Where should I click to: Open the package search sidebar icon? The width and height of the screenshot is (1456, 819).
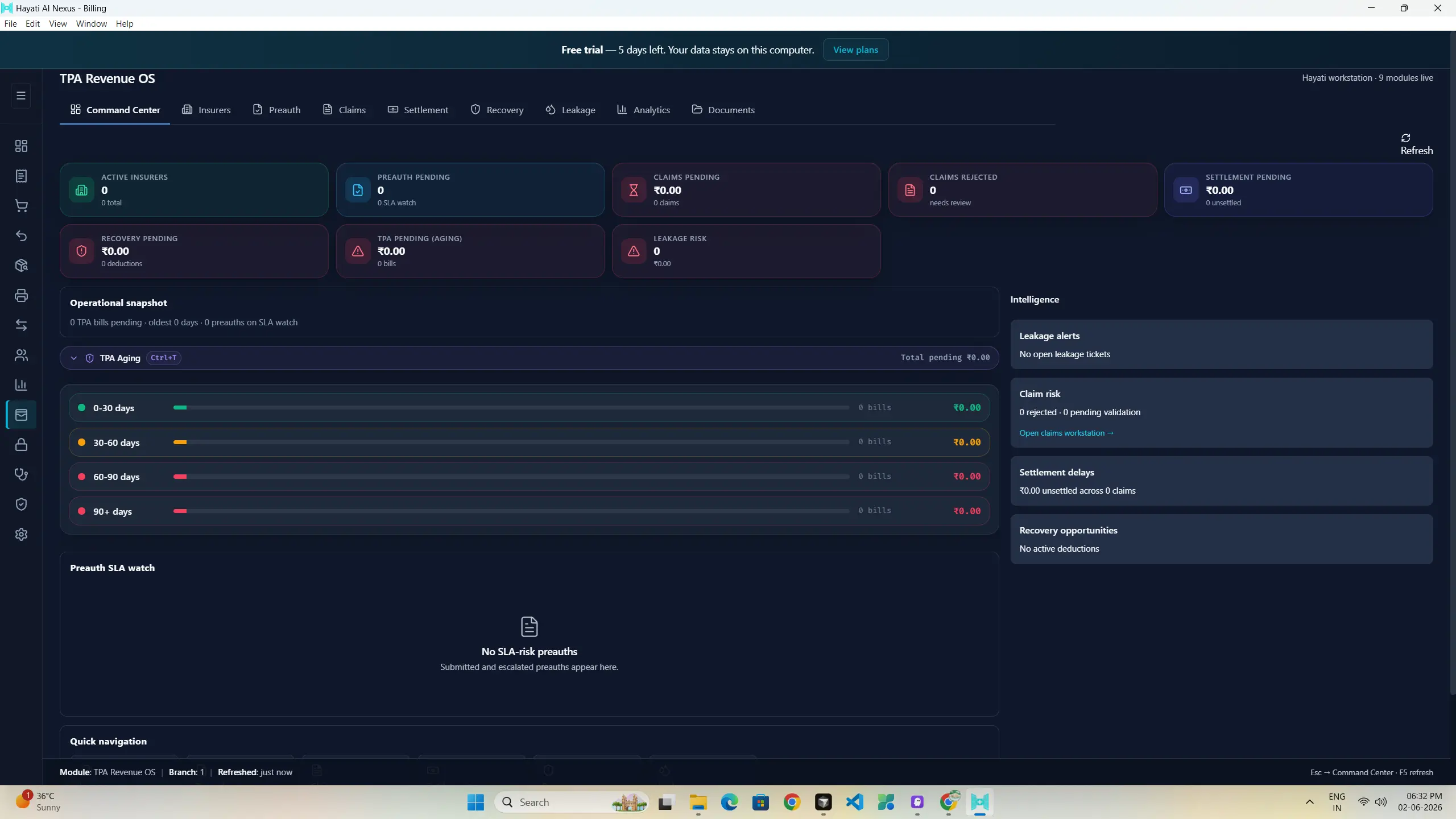pos(21,266)
